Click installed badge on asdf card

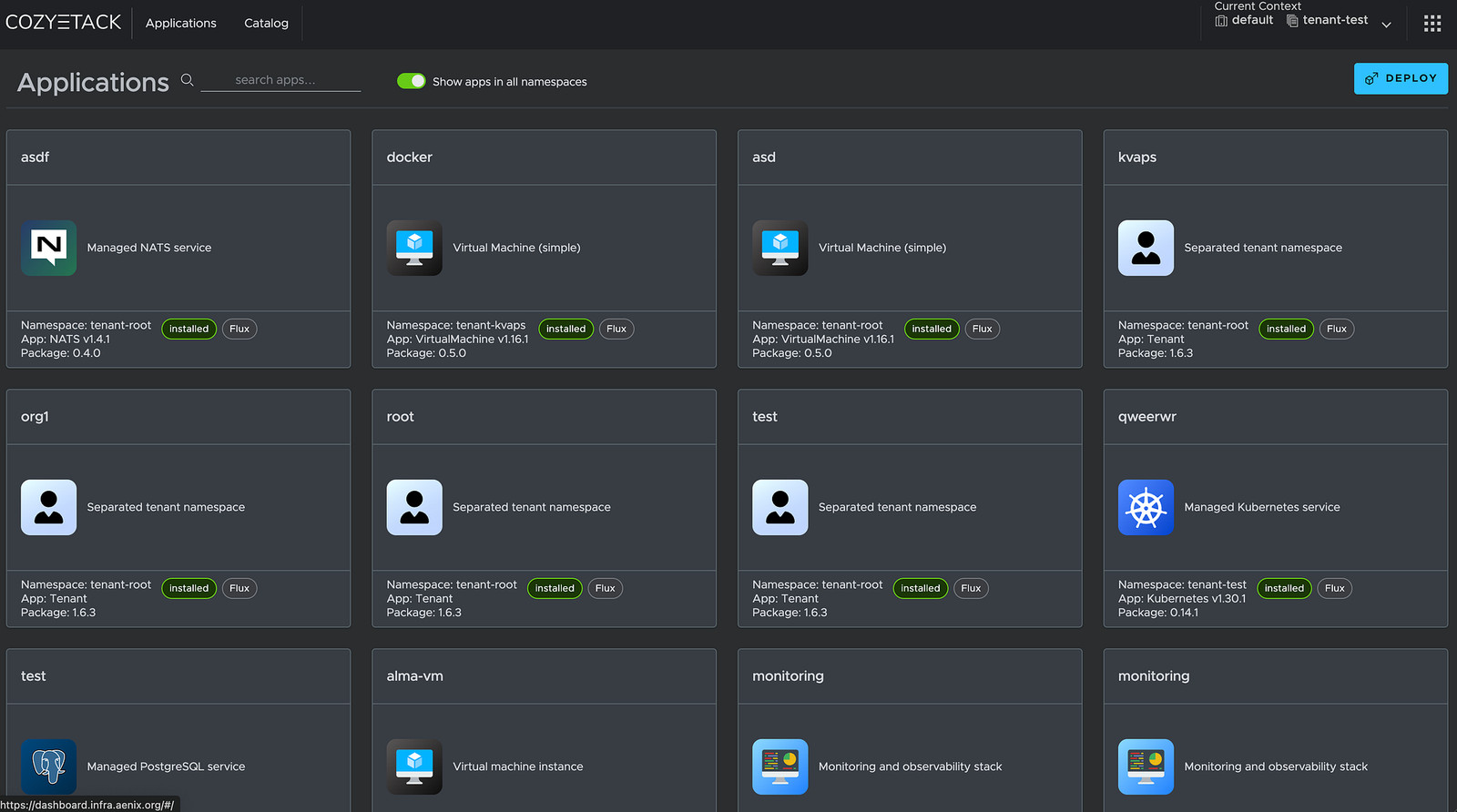click(189, 329)
